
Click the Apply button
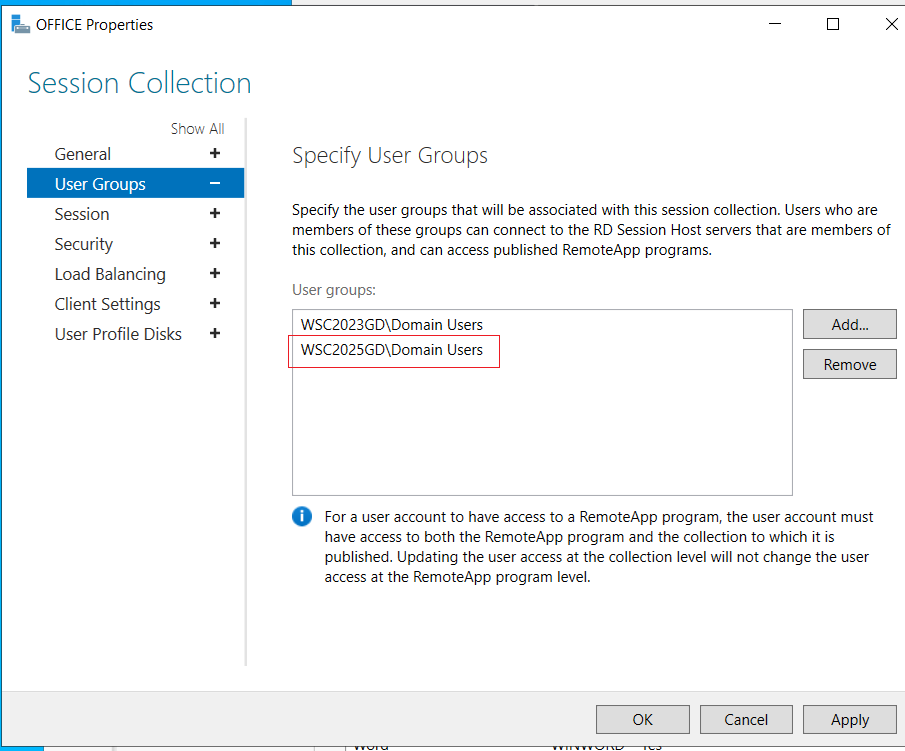[x=850, y=719]
